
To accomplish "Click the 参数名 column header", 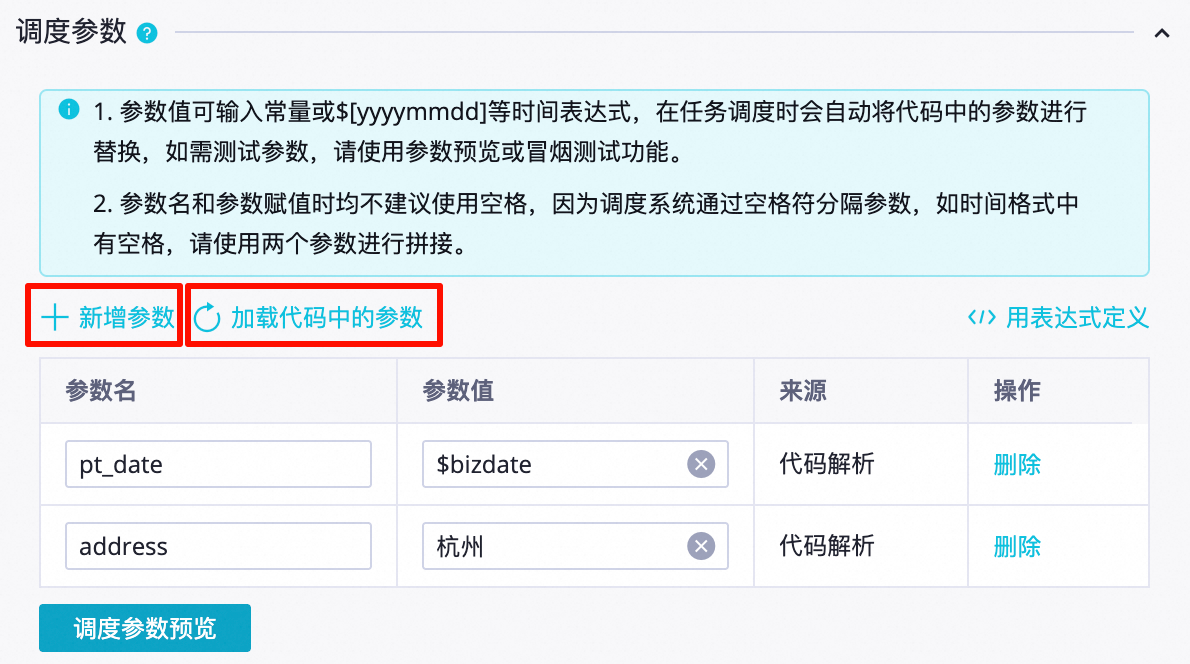I will coord(101,390).
